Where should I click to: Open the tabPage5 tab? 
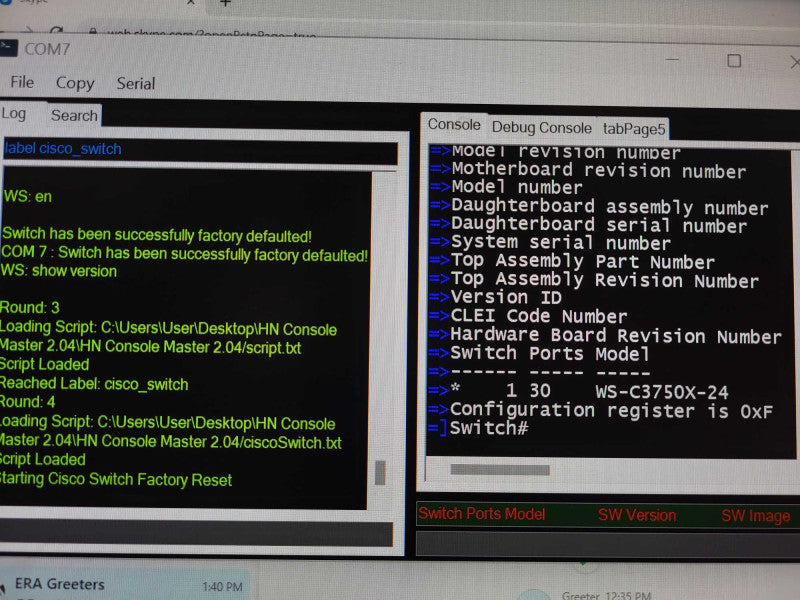pos(634,129)
